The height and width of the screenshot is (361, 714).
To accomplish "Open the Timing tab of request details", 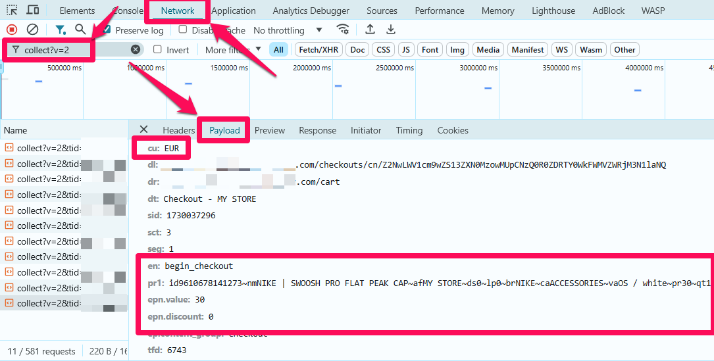I will 409,131.
